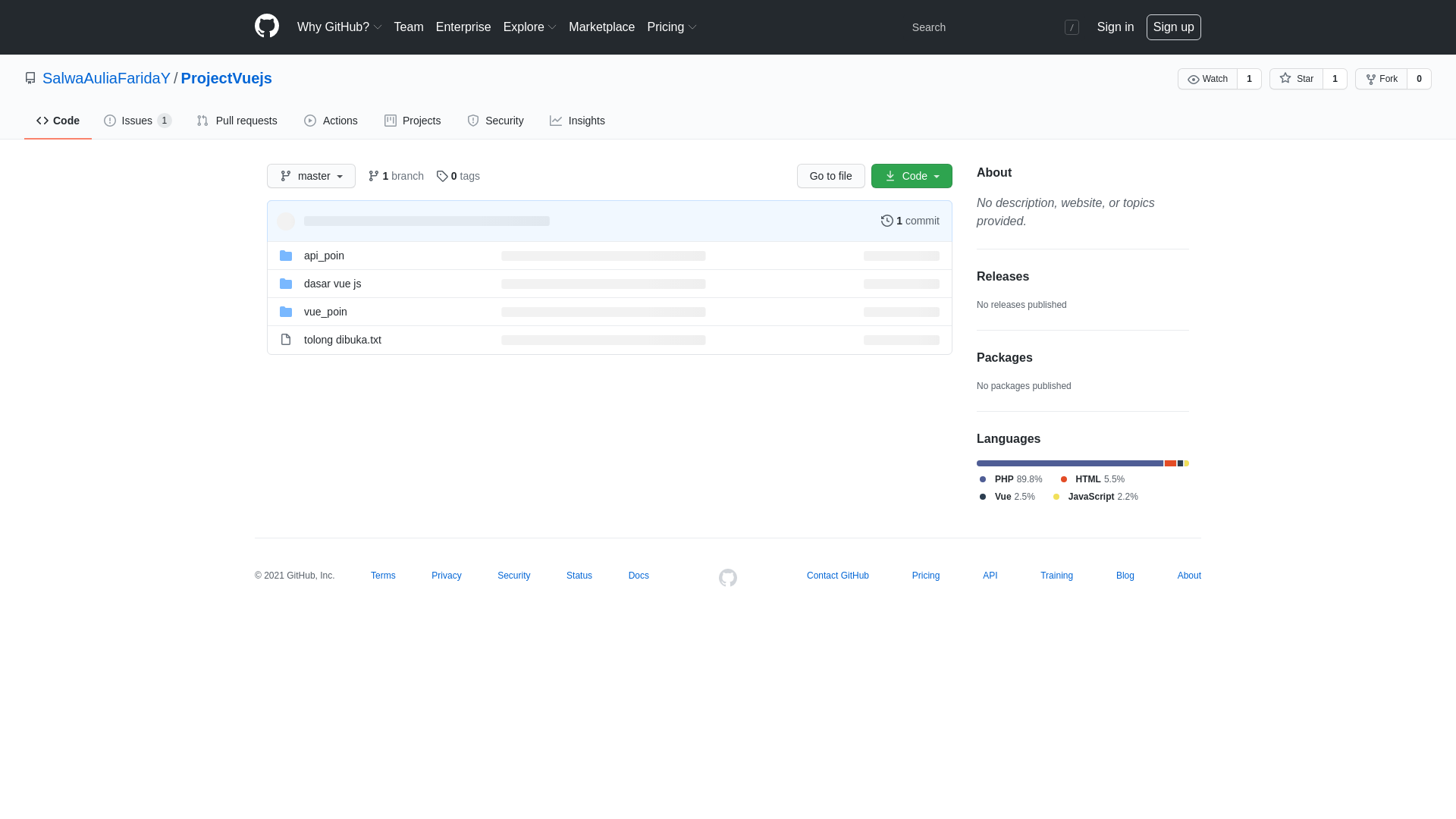
Task: Click the avatar placeholder in the commit row
Action: tap(286, 221)
